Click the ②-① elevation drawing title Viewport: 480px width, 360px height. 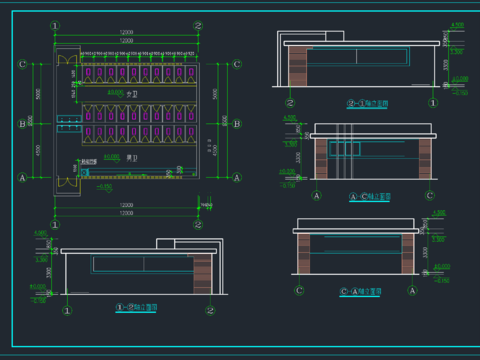(x=367, y=104)
